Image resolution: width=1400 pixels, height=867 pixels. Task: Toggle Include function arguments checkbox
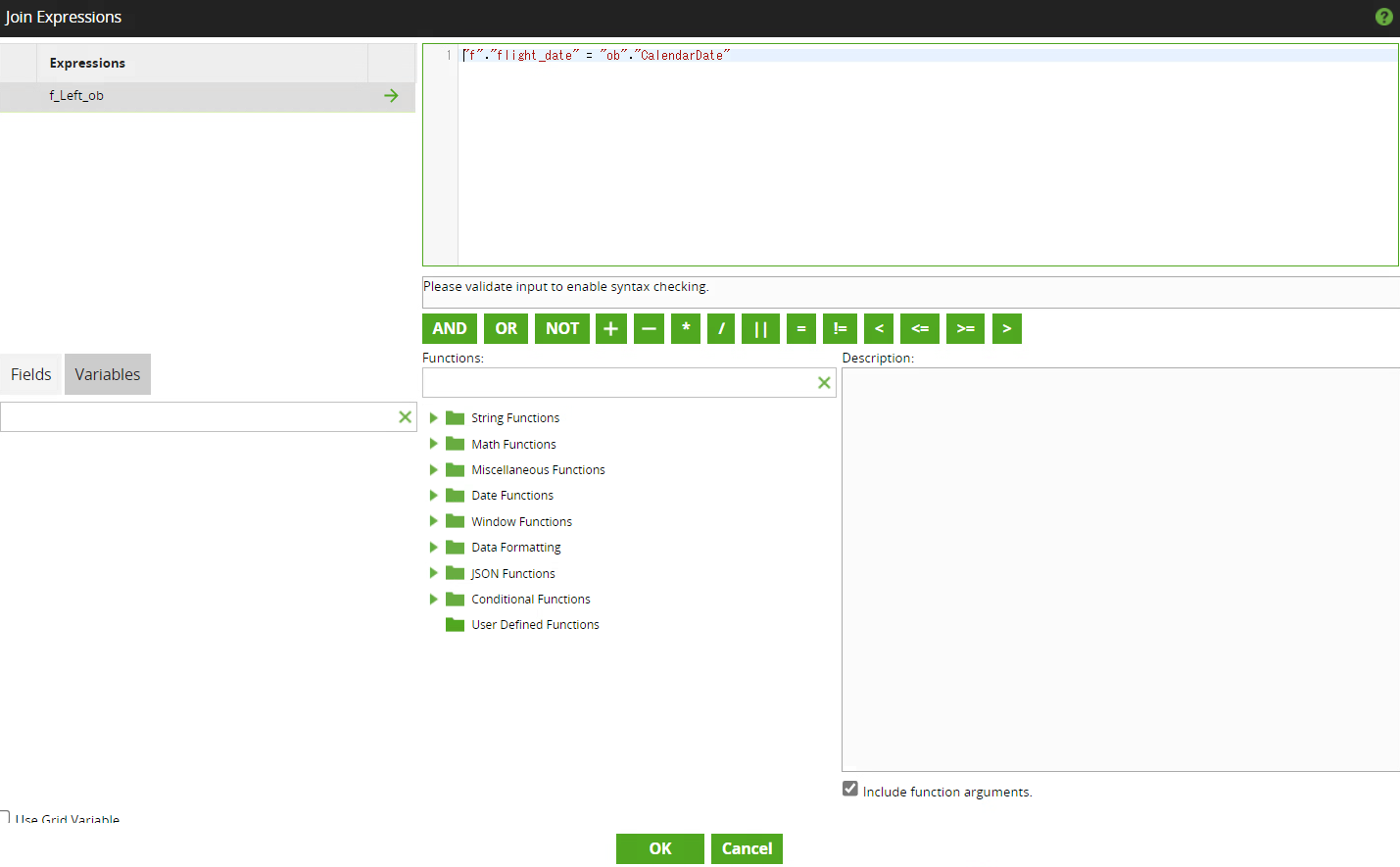850,790
